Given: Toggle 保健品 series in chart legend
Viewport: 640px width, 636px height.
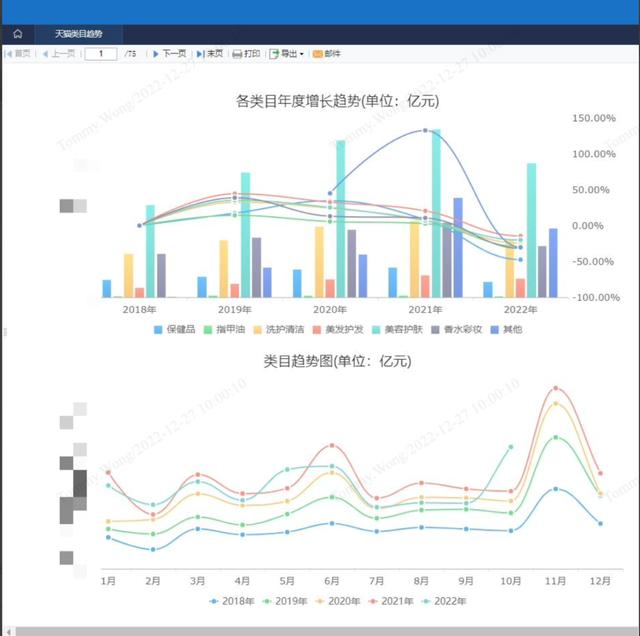Looking at the screenshot, I should click(x=175, y=329).
